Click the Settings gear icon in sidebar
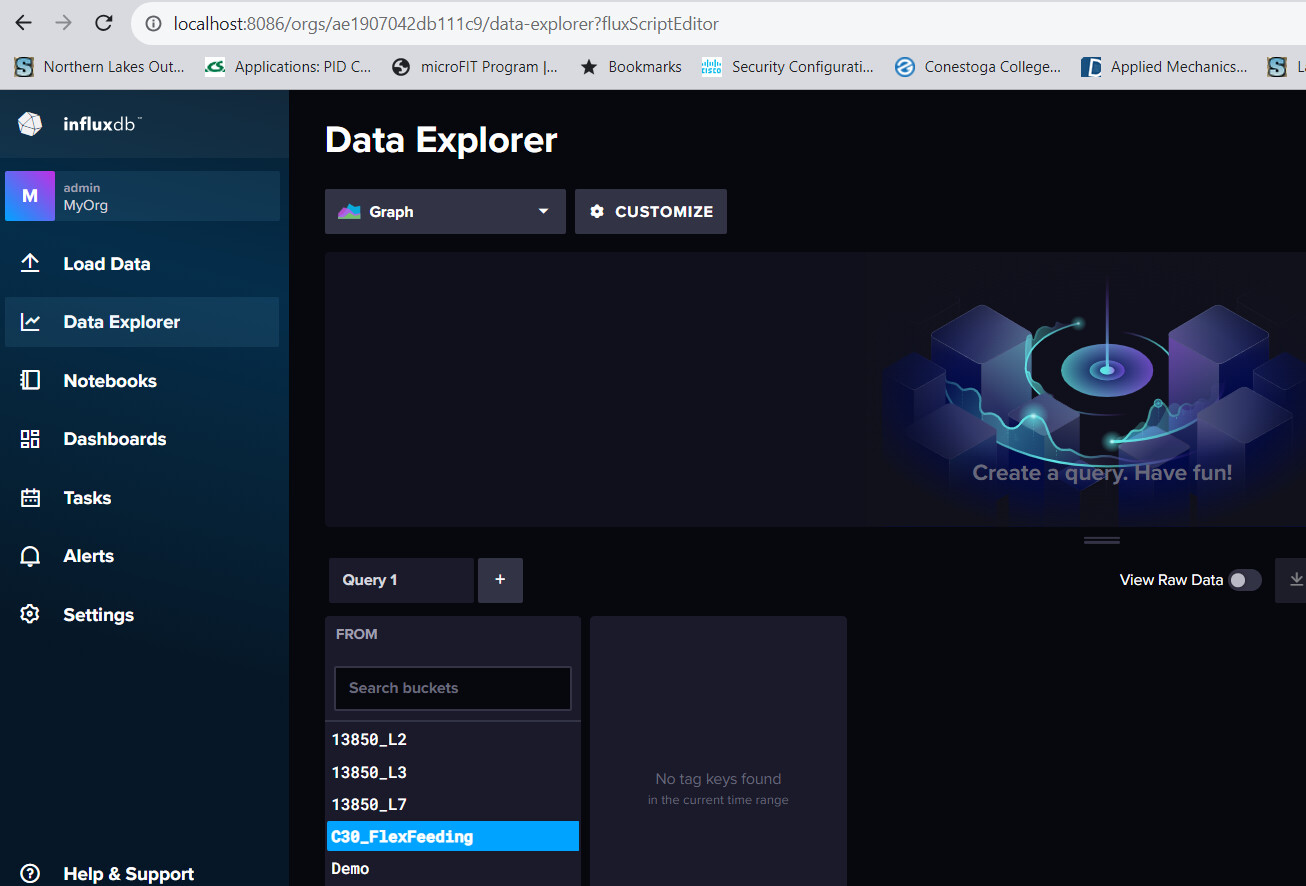The height and width of the screenshot is (886, 1306). [x=30, y=614]
